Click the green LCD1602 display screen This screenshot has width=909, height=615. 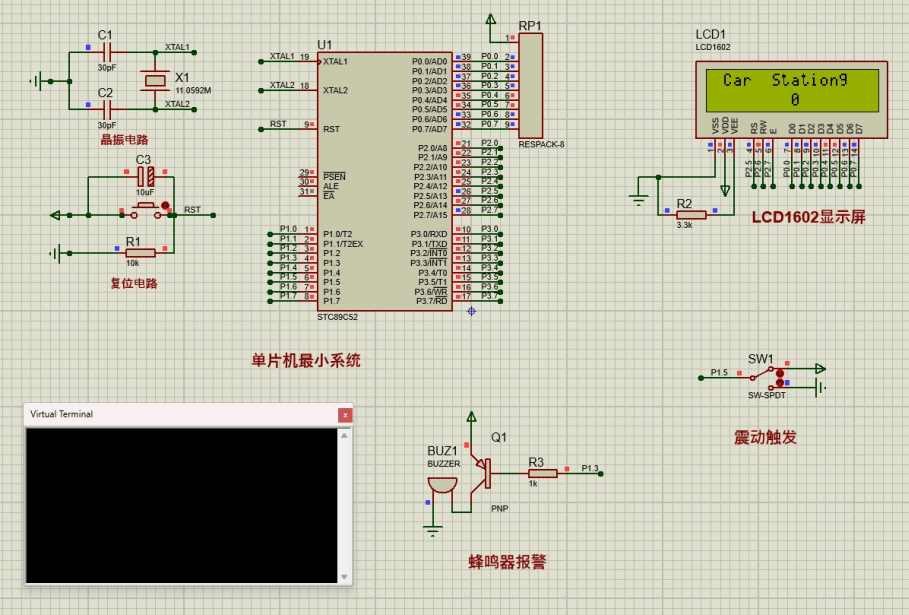pos(792,90)
